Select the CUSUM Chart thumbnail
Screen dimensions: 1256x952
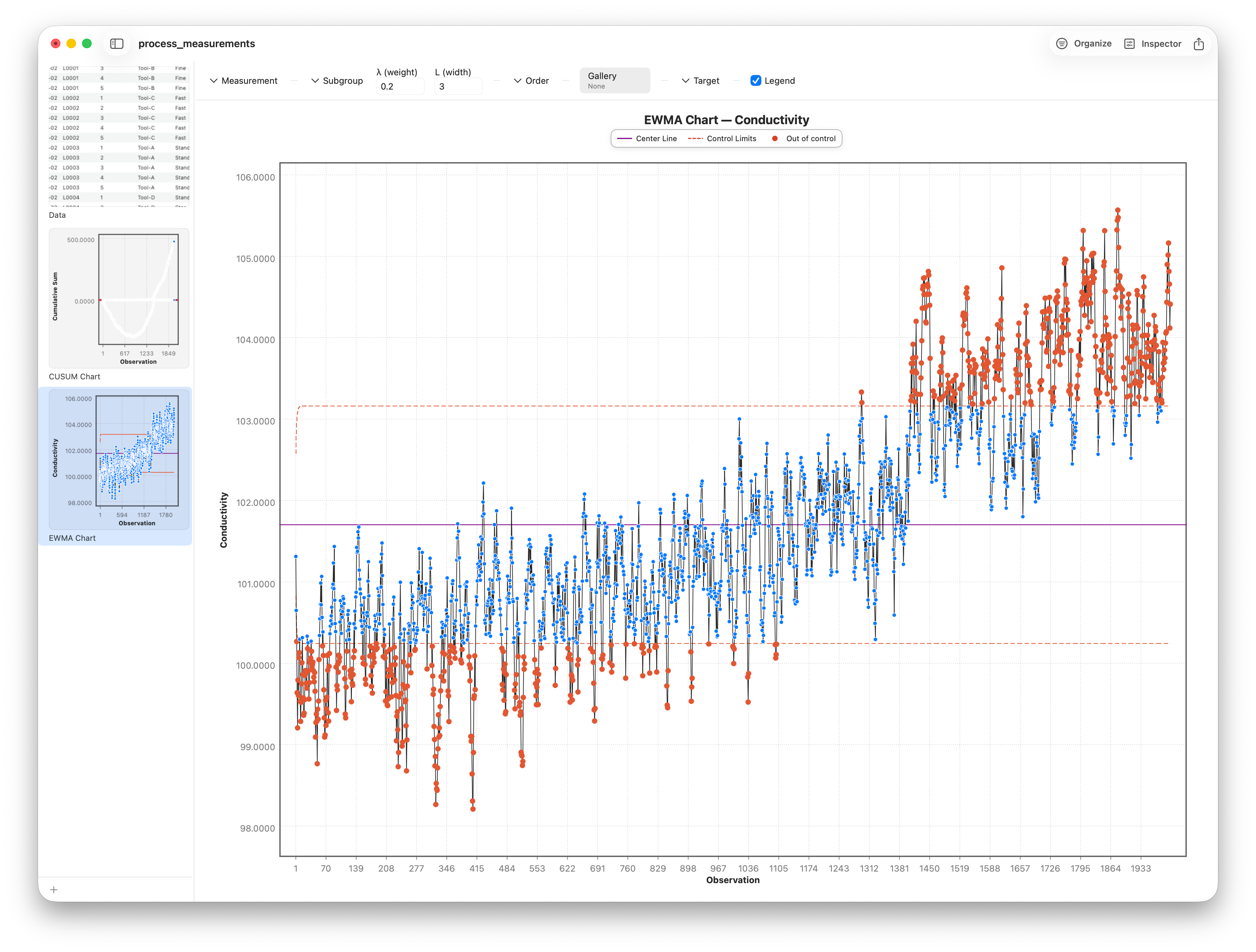[x=119, y=299]
